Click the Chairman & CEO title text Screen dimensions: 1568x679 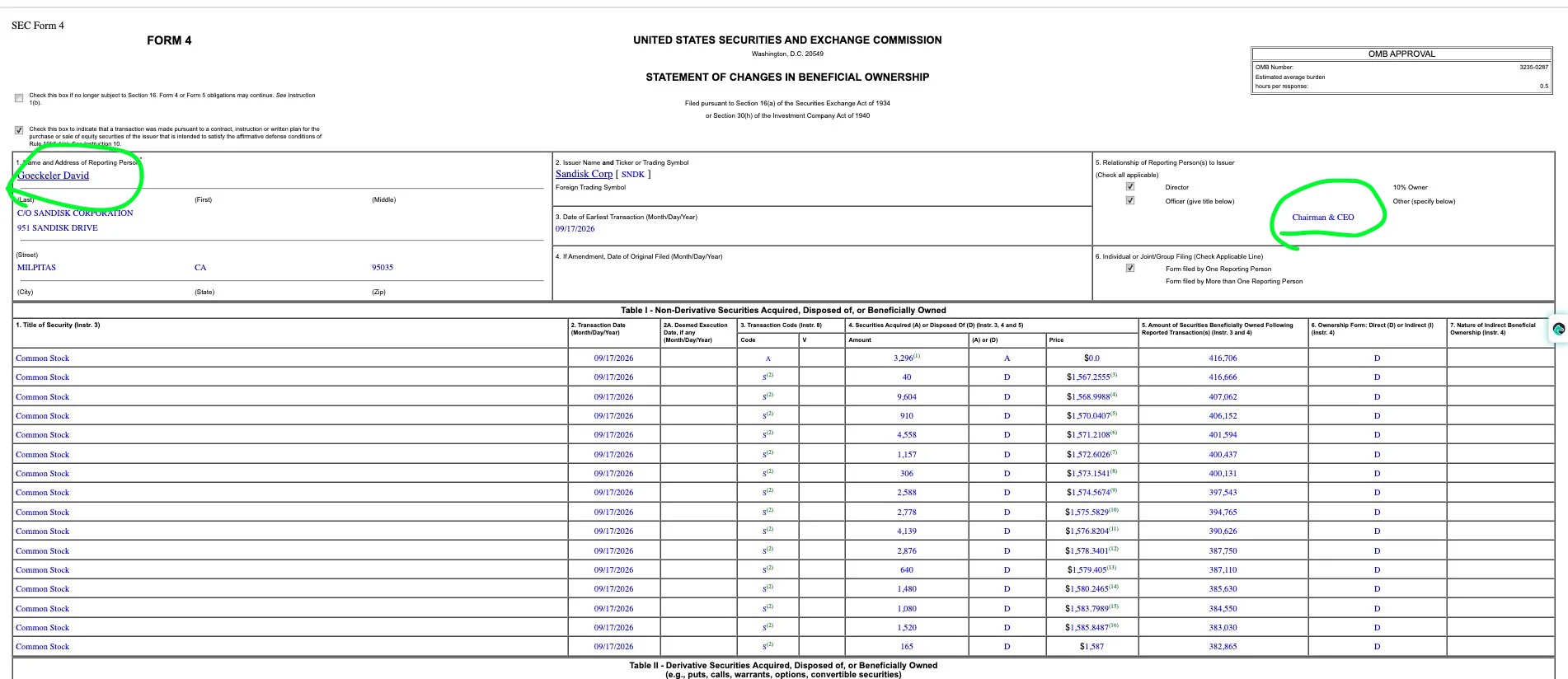pos(1323,218)
